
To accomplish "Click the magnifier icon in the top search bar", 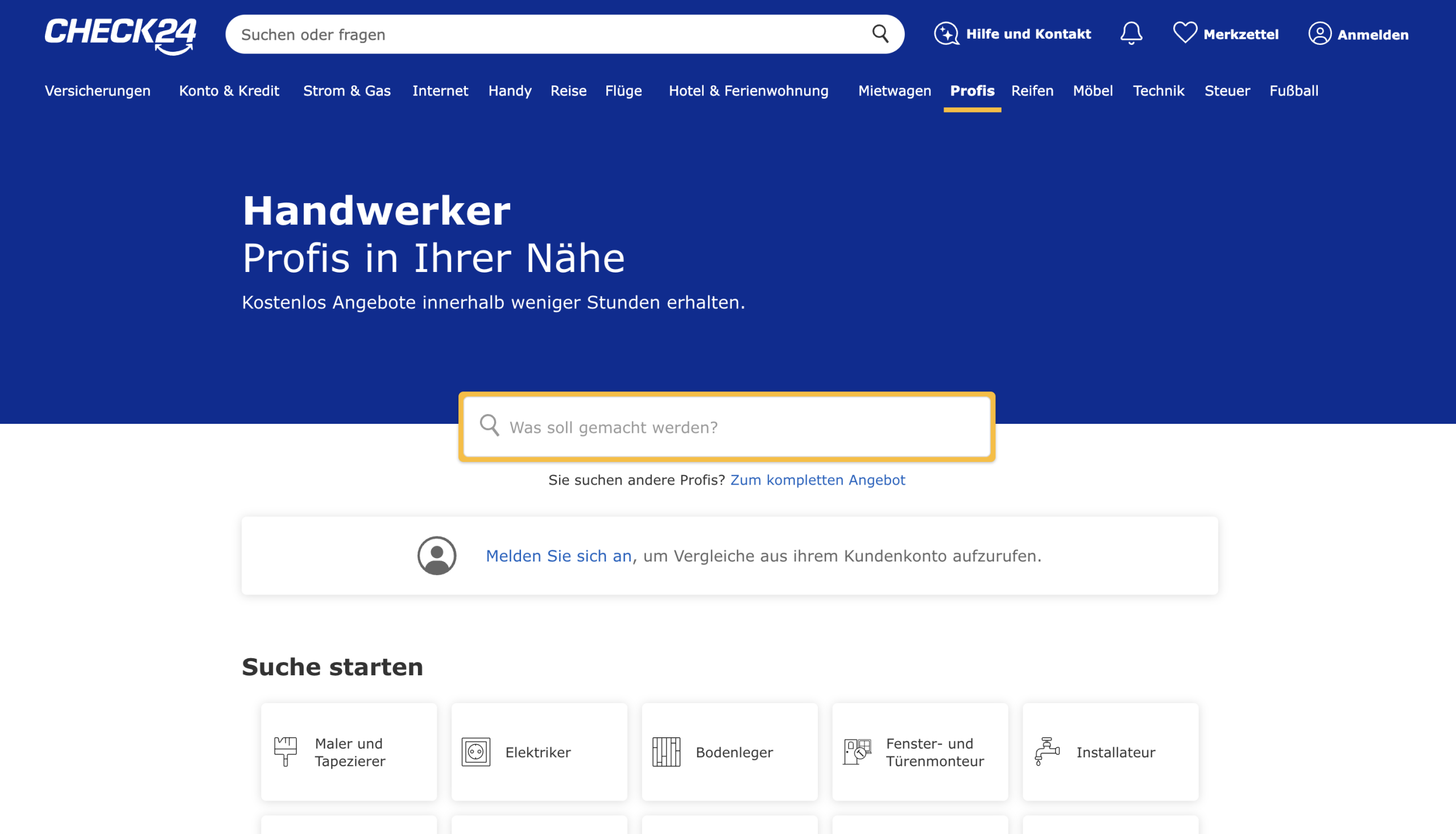I will coord(880,34).
